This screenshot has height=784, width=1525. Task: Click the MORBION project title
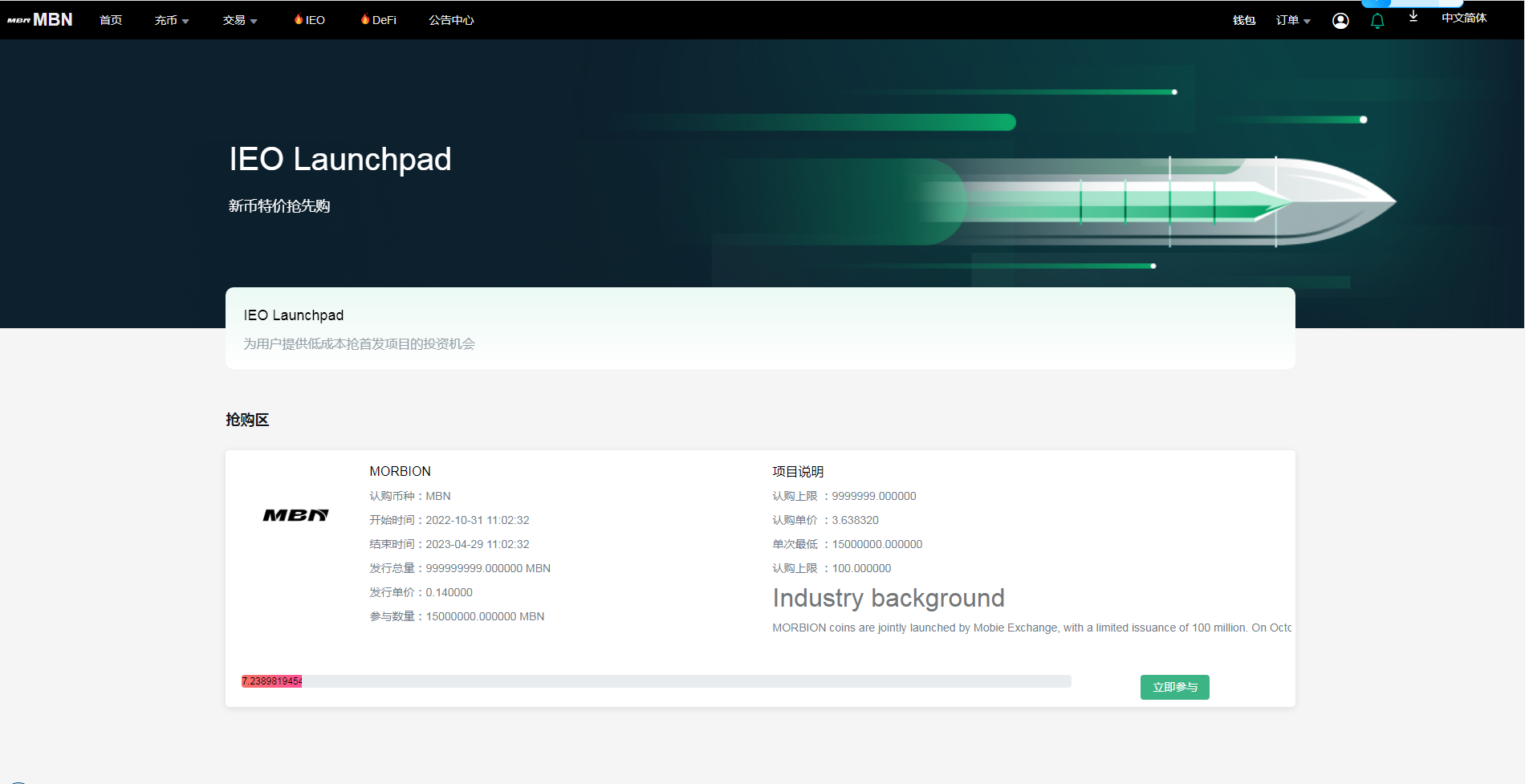[x=400, y=471]
